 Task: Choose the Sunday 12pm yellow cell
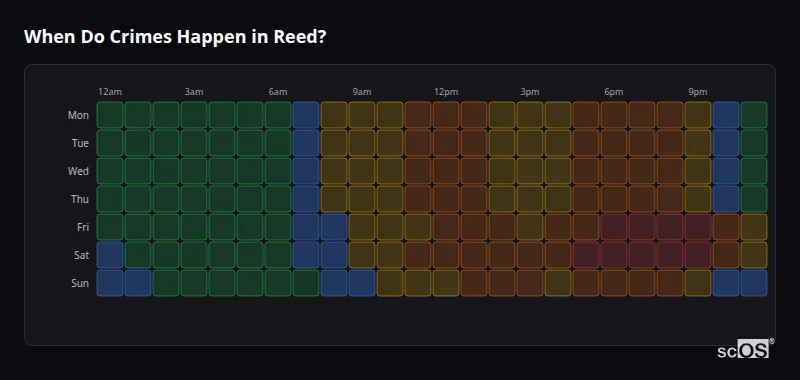point(446,283)
